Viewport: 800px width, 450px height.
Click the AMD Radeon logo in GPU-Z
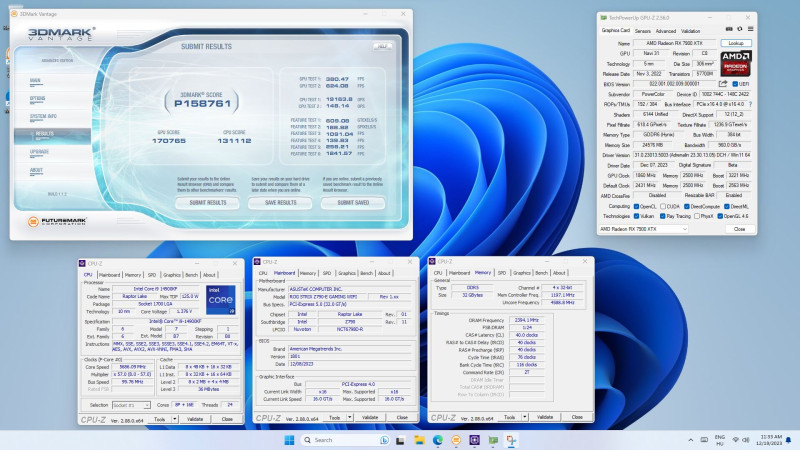(x=736, y=63)
